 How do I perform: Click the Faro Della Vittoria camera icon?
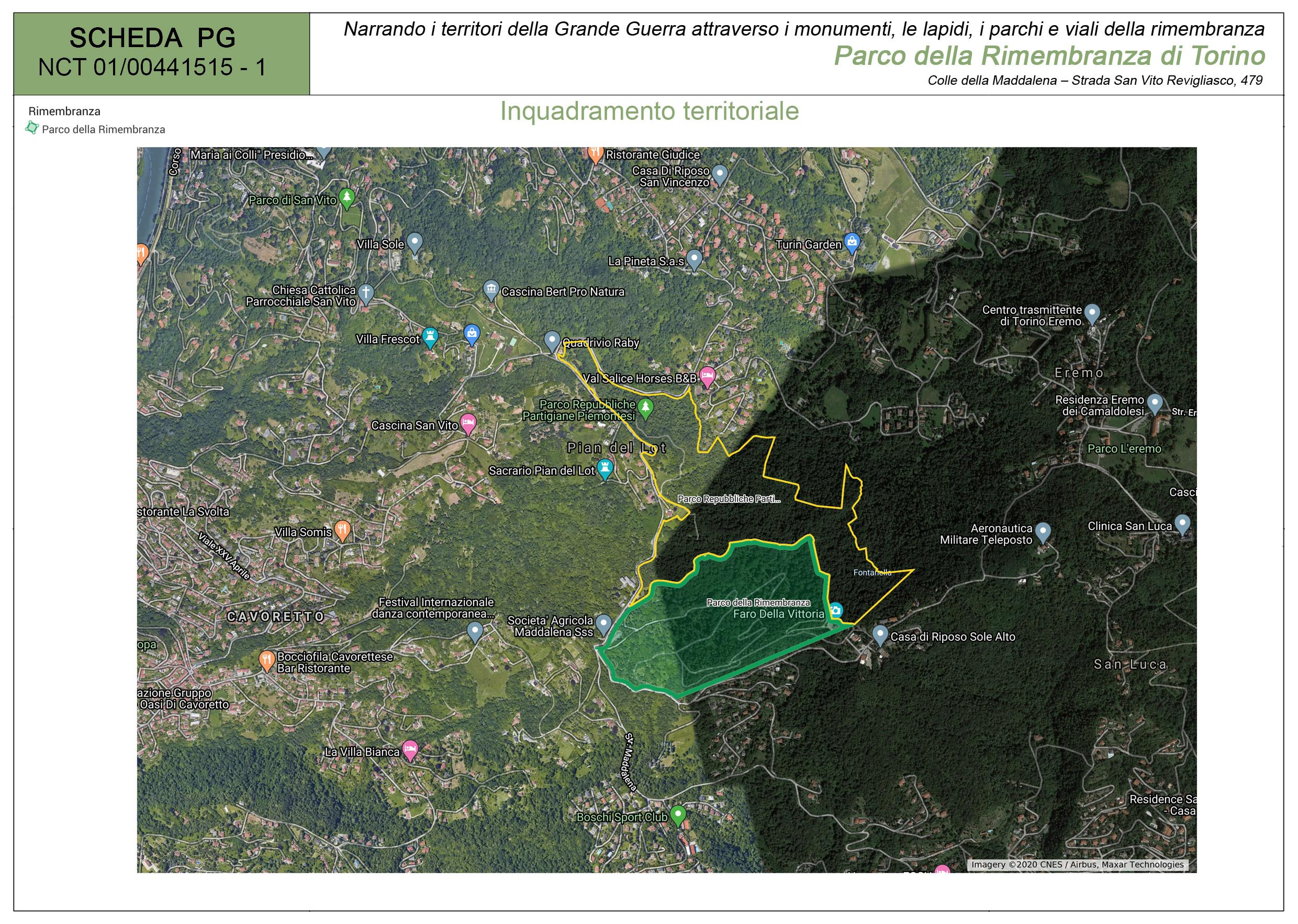click(x=835, y=611)
